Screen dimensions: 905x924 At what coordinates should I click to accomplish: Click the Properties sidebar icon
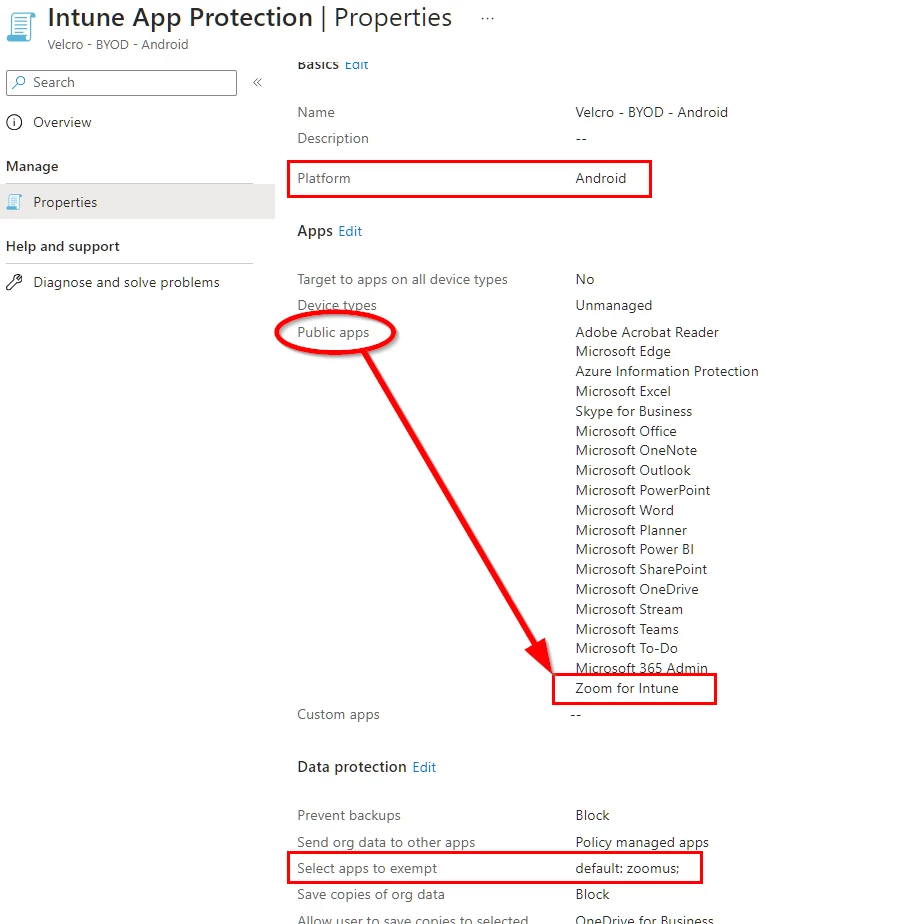pos(14,202)
